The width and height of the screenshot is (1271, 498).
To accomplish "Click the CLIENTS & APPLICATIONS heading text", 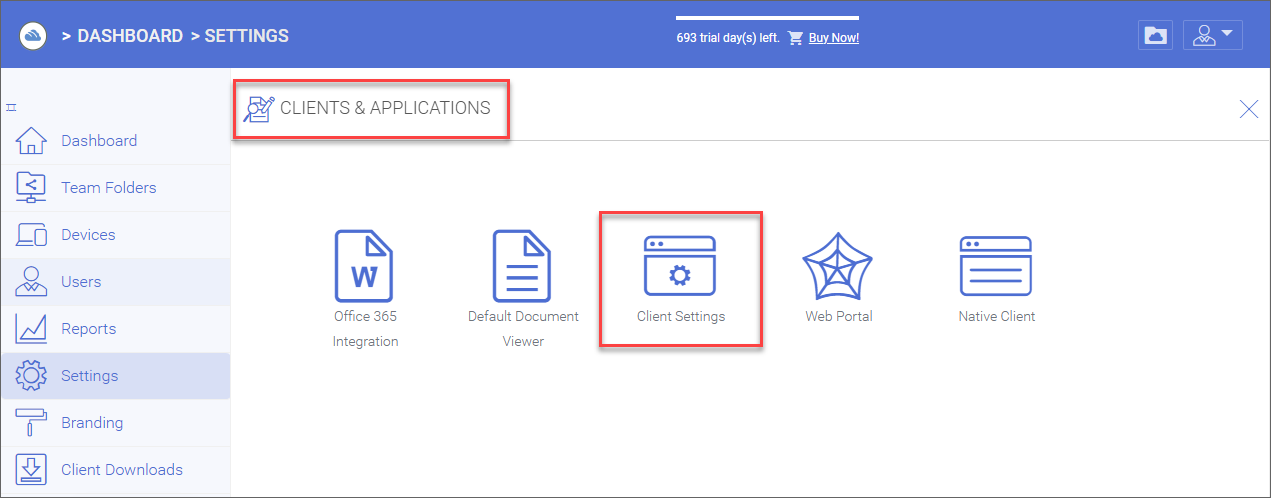I will tap(385, 108).
